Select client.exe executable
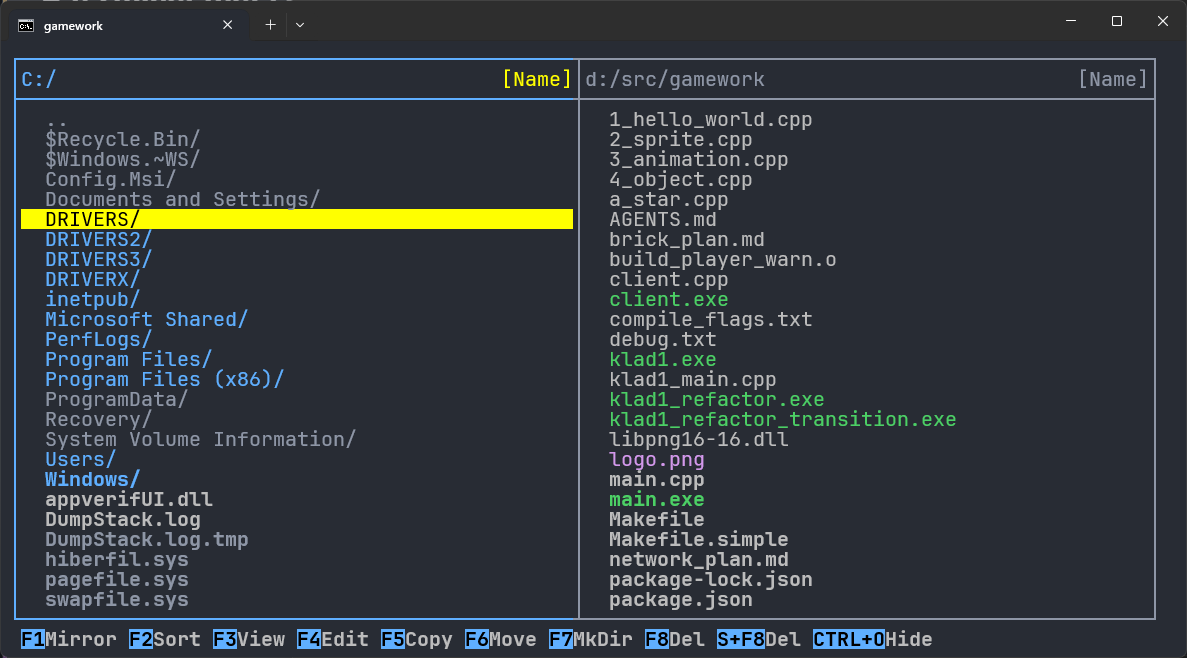This screenshot has height=658, width=1187. pos(668,299)
